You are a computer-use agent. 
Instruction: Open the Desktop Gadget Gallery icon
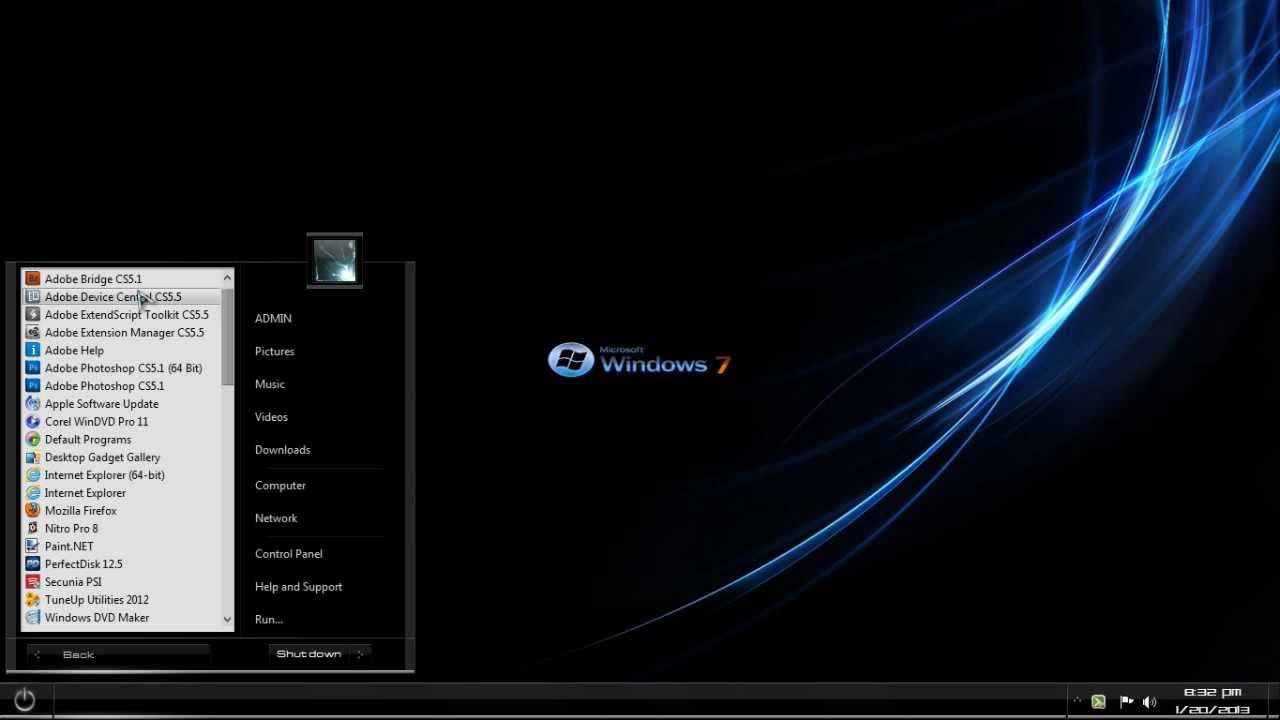point(33,458)
